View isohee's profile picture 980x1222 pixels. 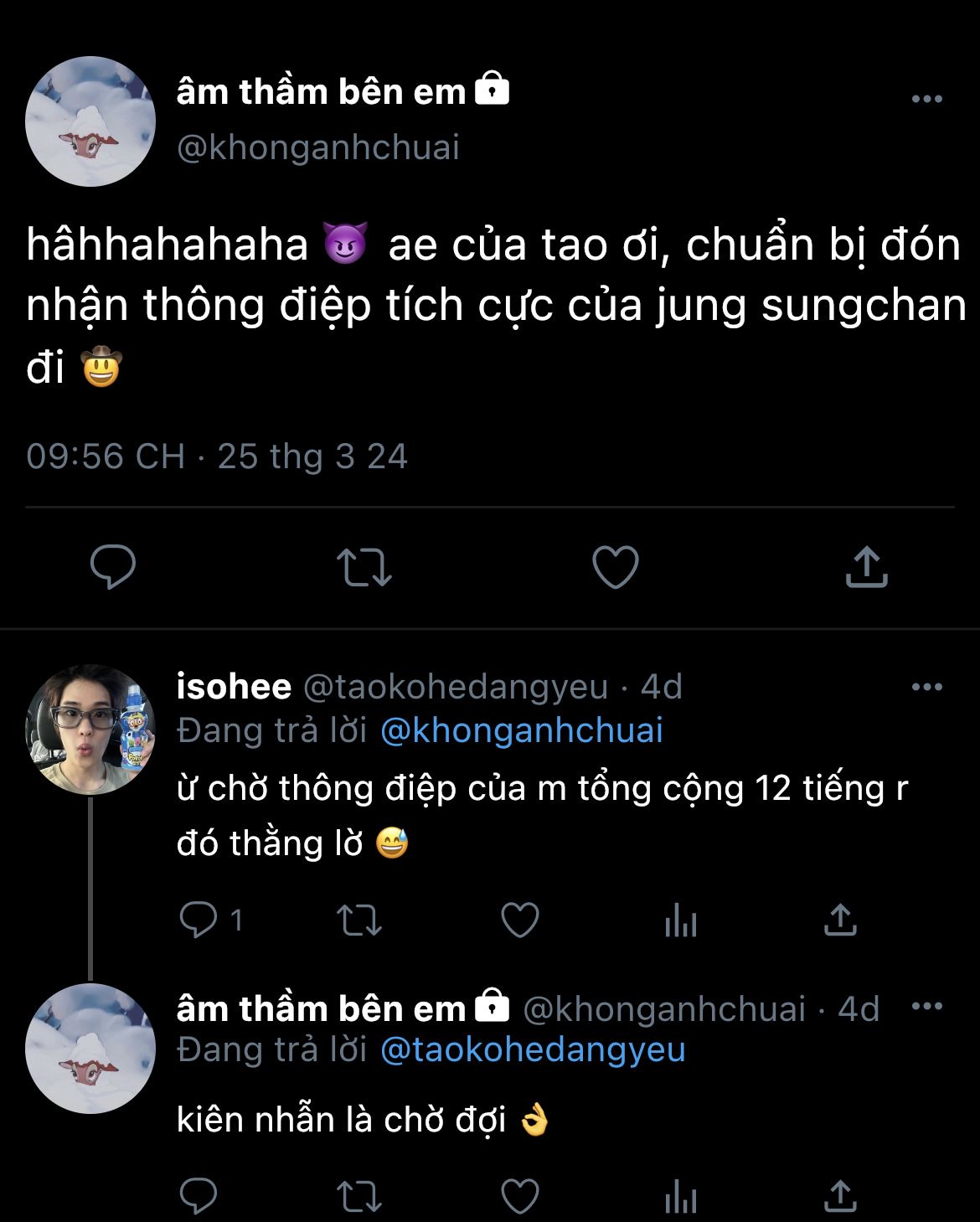90,730
